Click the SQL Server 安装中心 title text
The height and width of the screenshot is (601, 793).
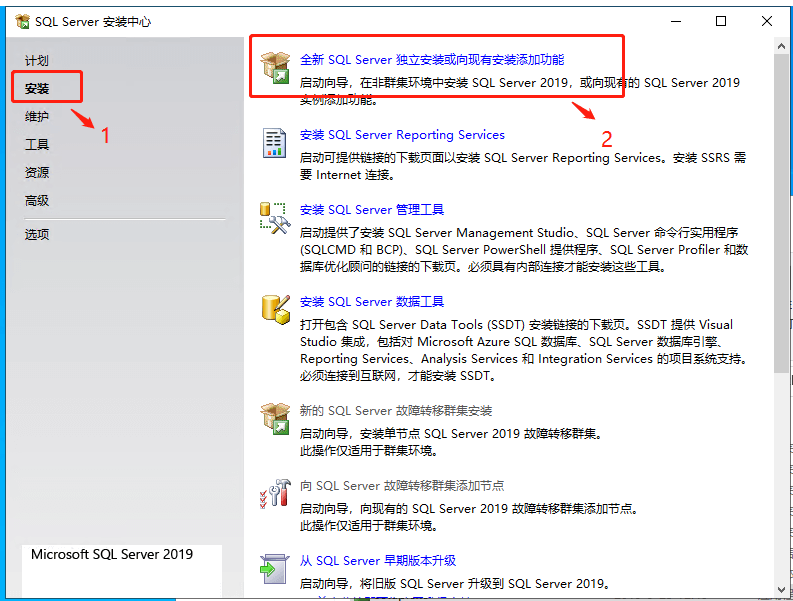[x=93, y=22]
